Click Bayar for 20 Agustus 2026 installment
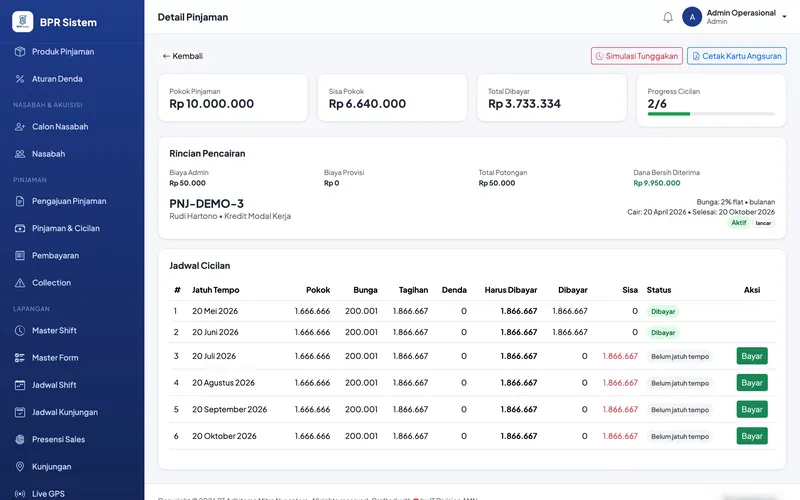 [752, 383]
